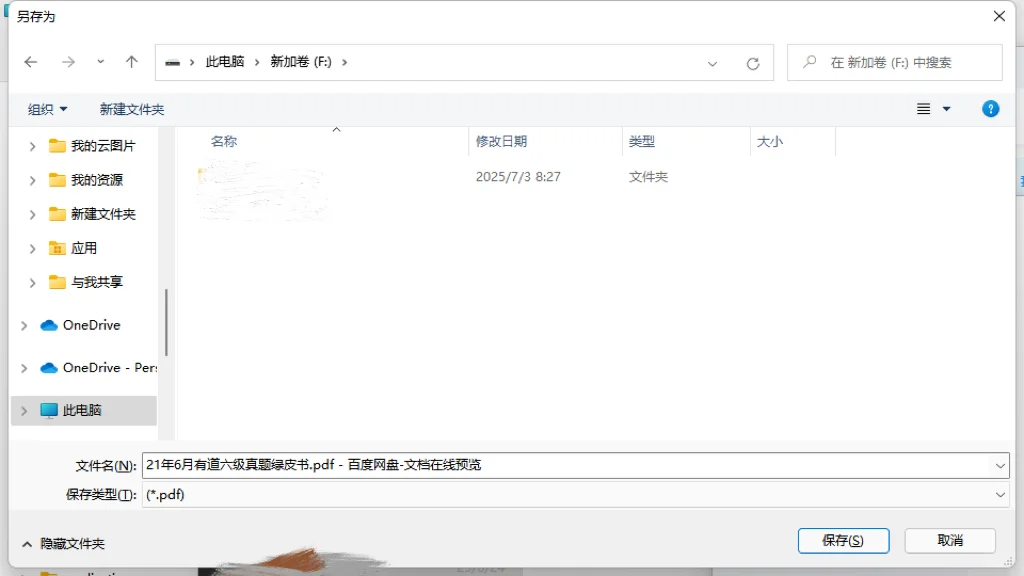
Task: Open help via the blue question mark icon
Action: pos(990,109)
